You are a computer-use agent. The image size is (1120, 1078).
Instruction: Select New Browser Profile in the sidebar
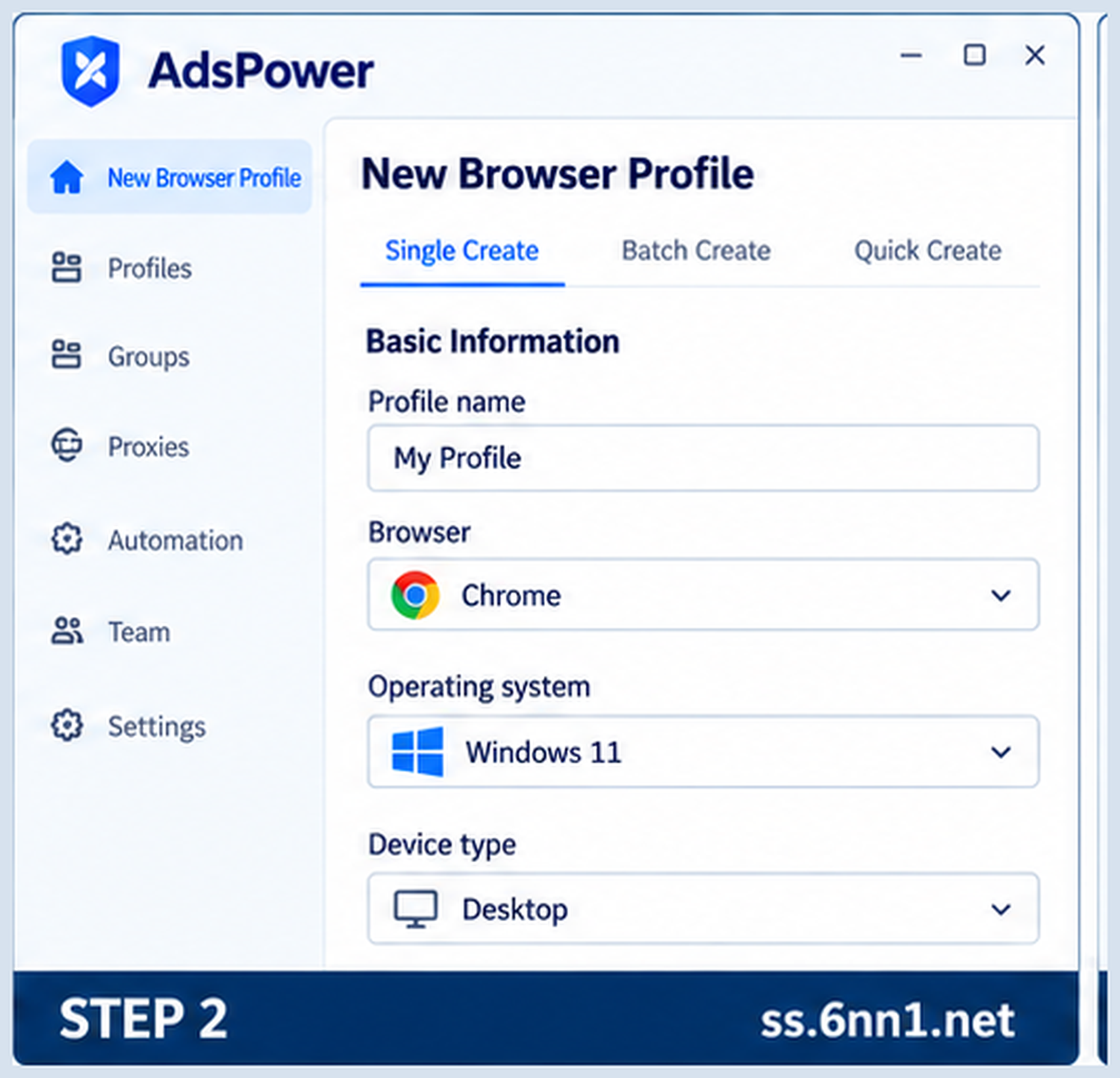[x=169, y=177]
